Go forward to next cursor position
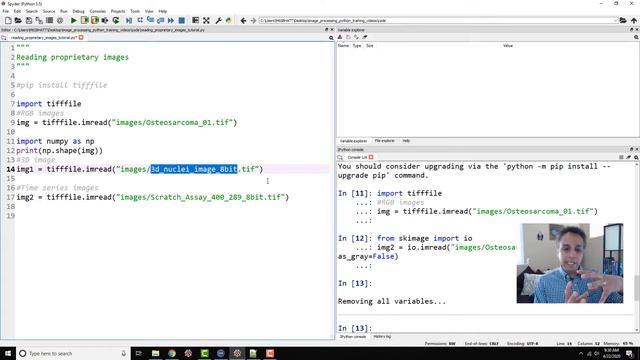 pos(253,20)
